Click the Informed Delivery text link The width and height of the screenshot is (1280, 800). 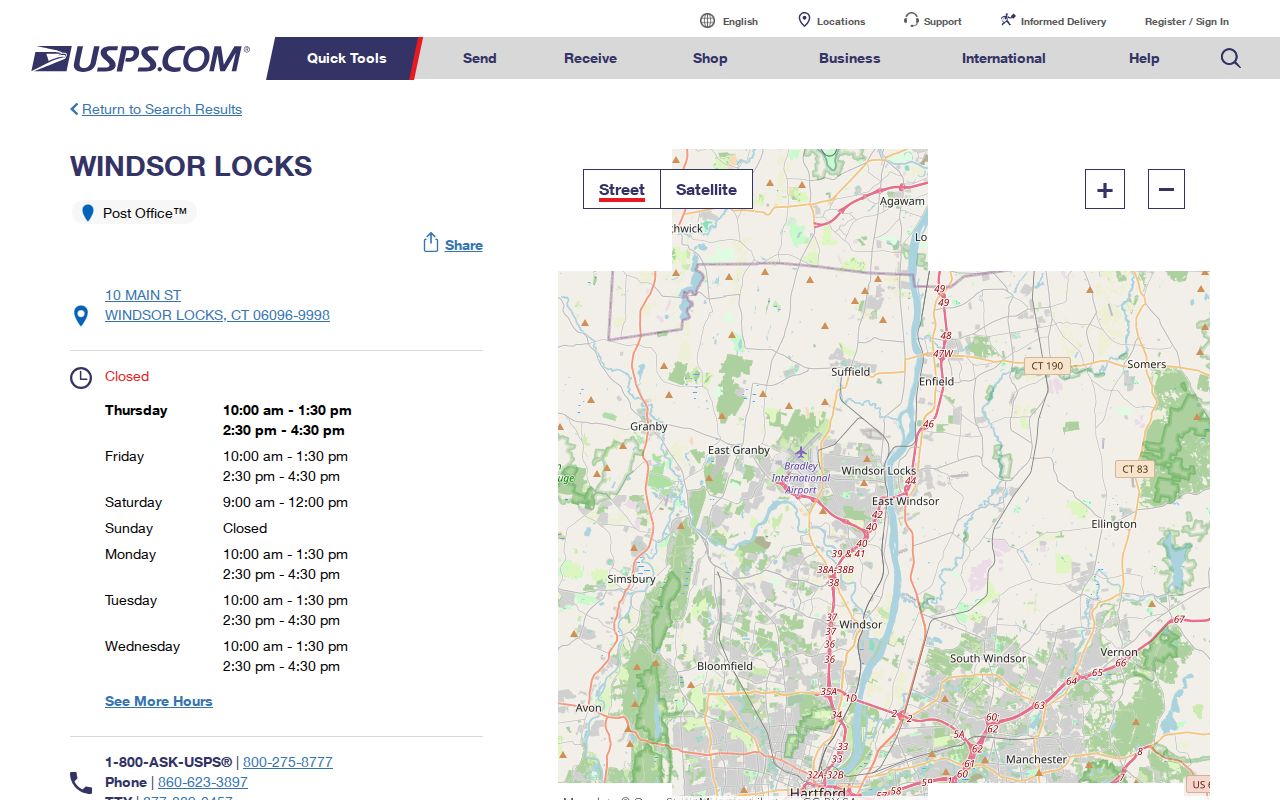point(1064,21)
